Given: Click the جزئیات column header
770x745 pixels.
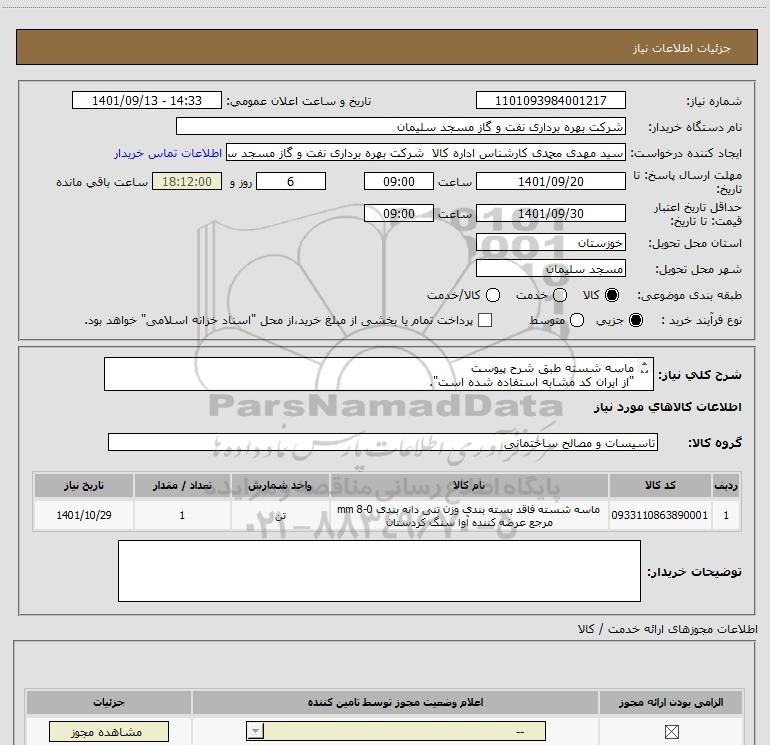Looking at the screenshot, I should (109, 702).
